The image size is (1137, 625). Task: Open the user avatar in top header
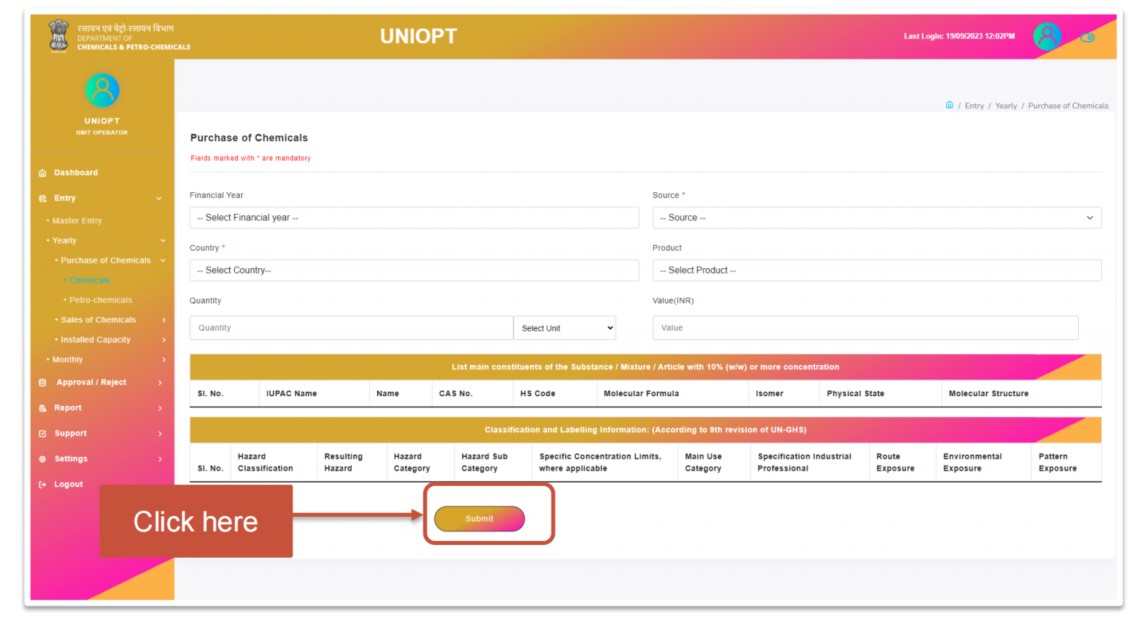click(1046, 36)
